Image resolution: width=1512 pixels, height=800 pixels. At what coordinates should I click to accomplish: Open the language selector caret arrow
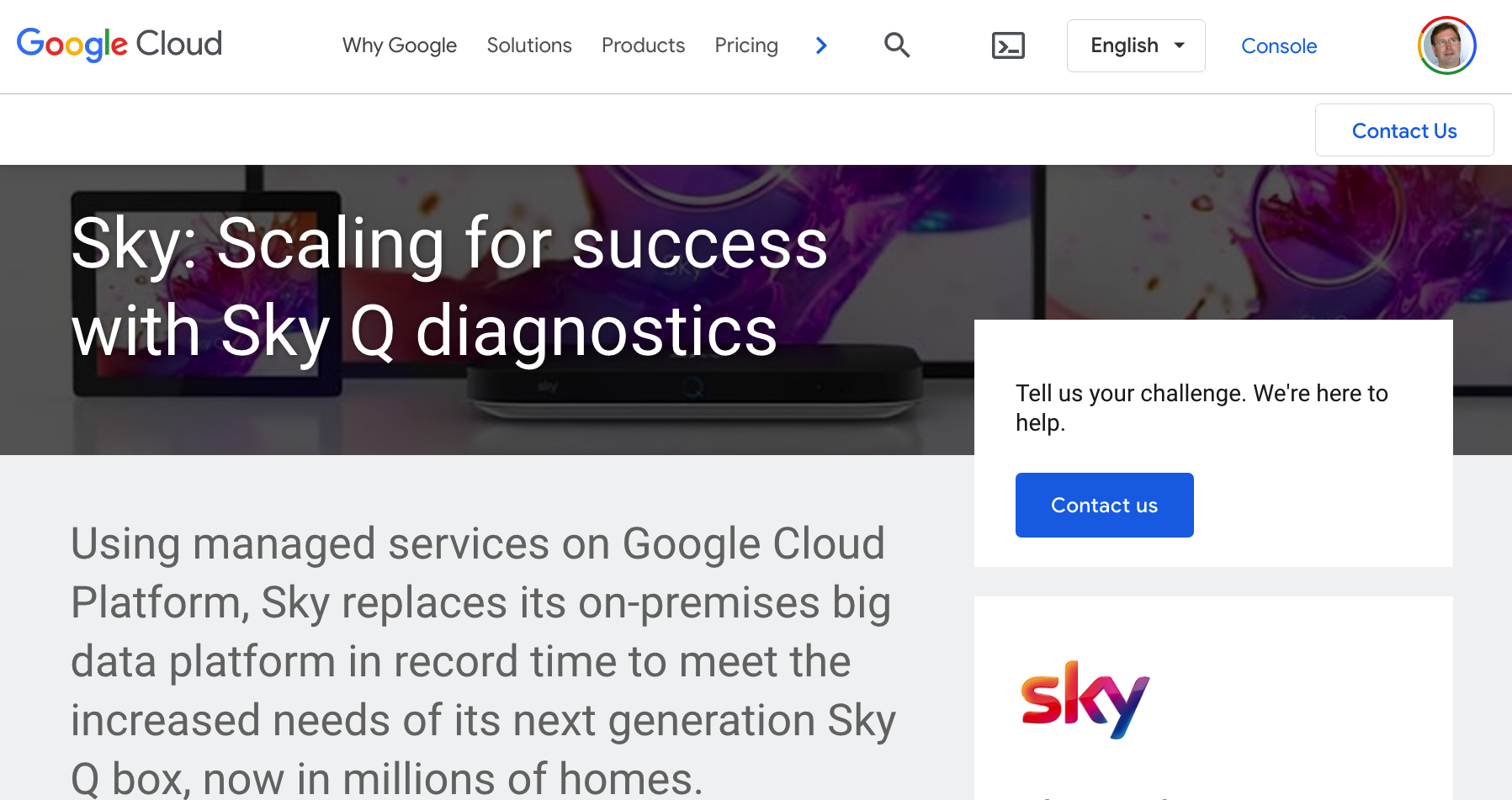[x=1180, y=46]
